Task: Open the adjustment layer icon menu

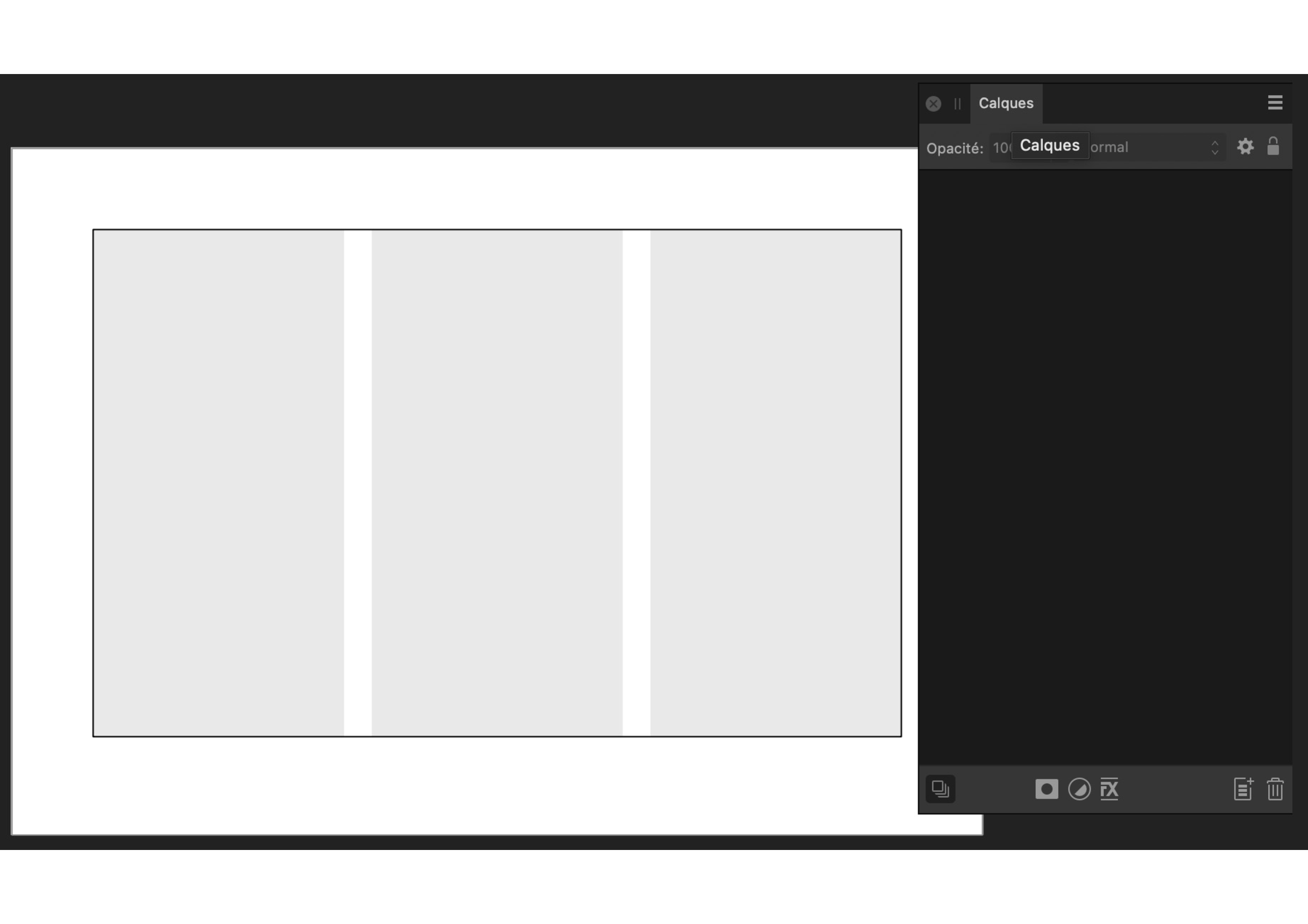Action: point(1079,789)
